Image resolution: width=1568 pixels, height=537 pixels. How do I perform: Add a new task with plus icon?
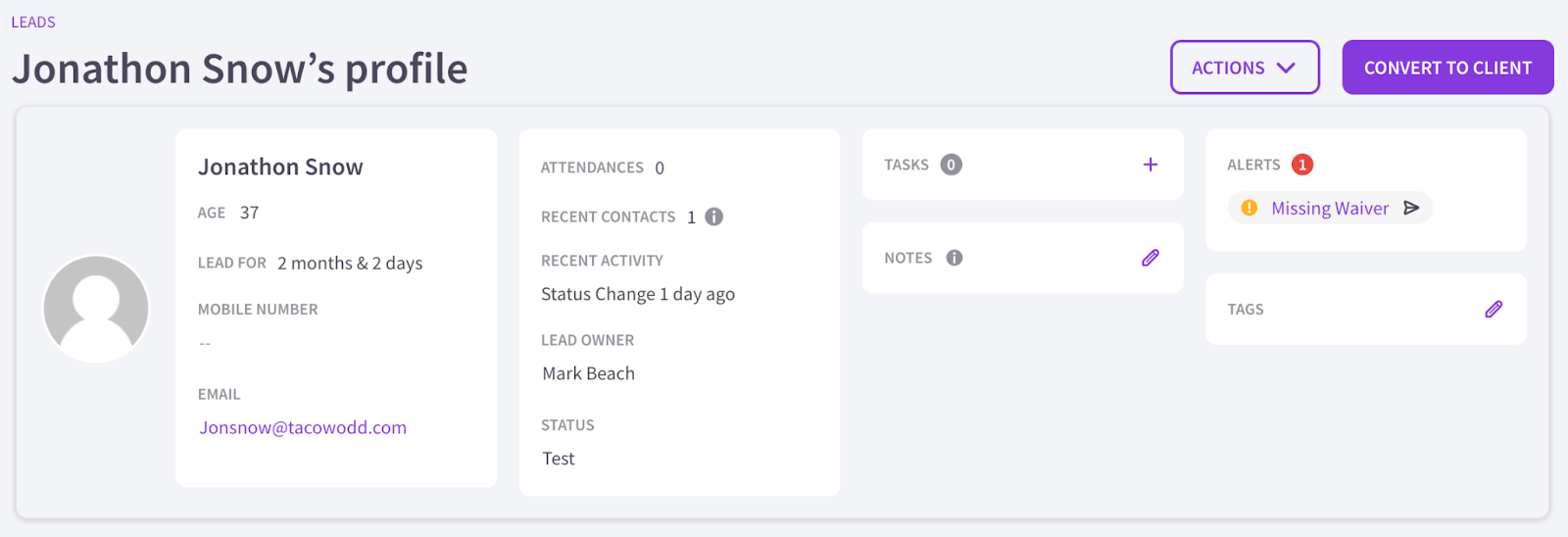[x=1151, y=165]
